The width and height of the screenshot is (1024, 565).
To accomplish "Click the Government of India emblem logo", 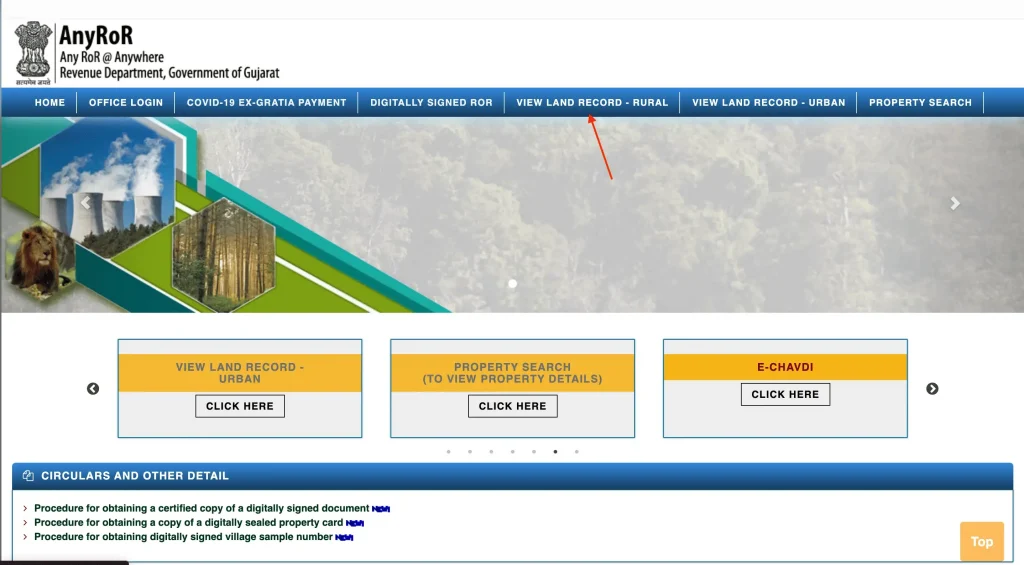I will [x=33, y=52].
